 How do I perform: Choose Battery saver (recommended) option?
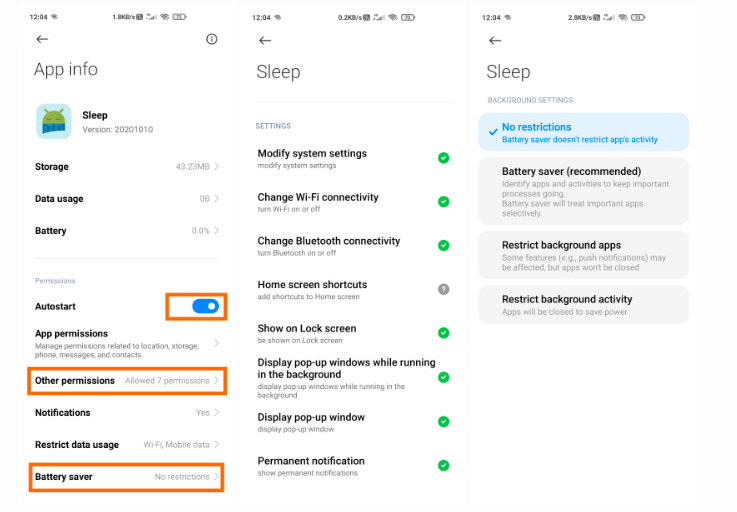(583, 192)
